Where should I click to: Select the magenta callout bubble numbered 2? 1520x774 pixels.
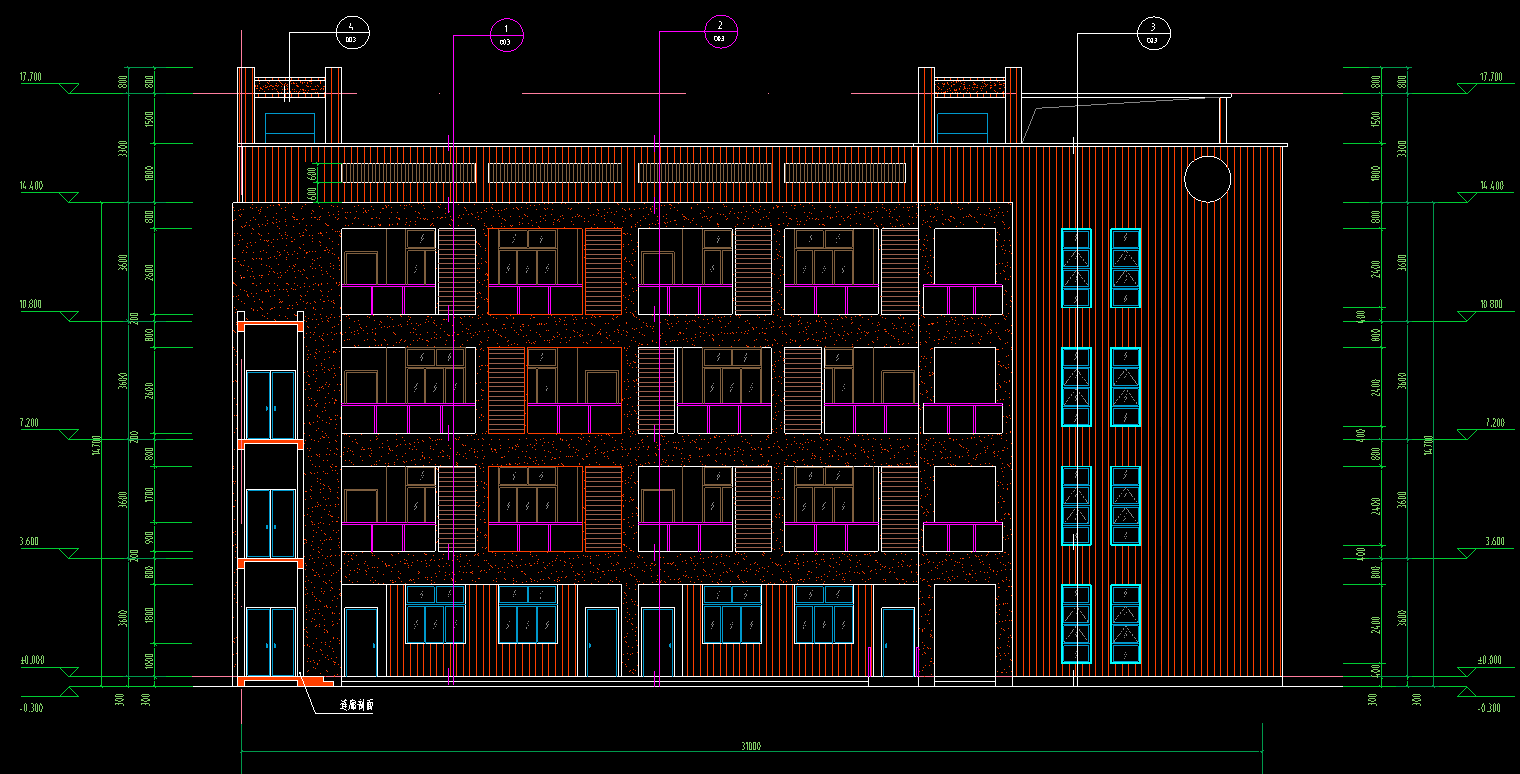point(720,31)
